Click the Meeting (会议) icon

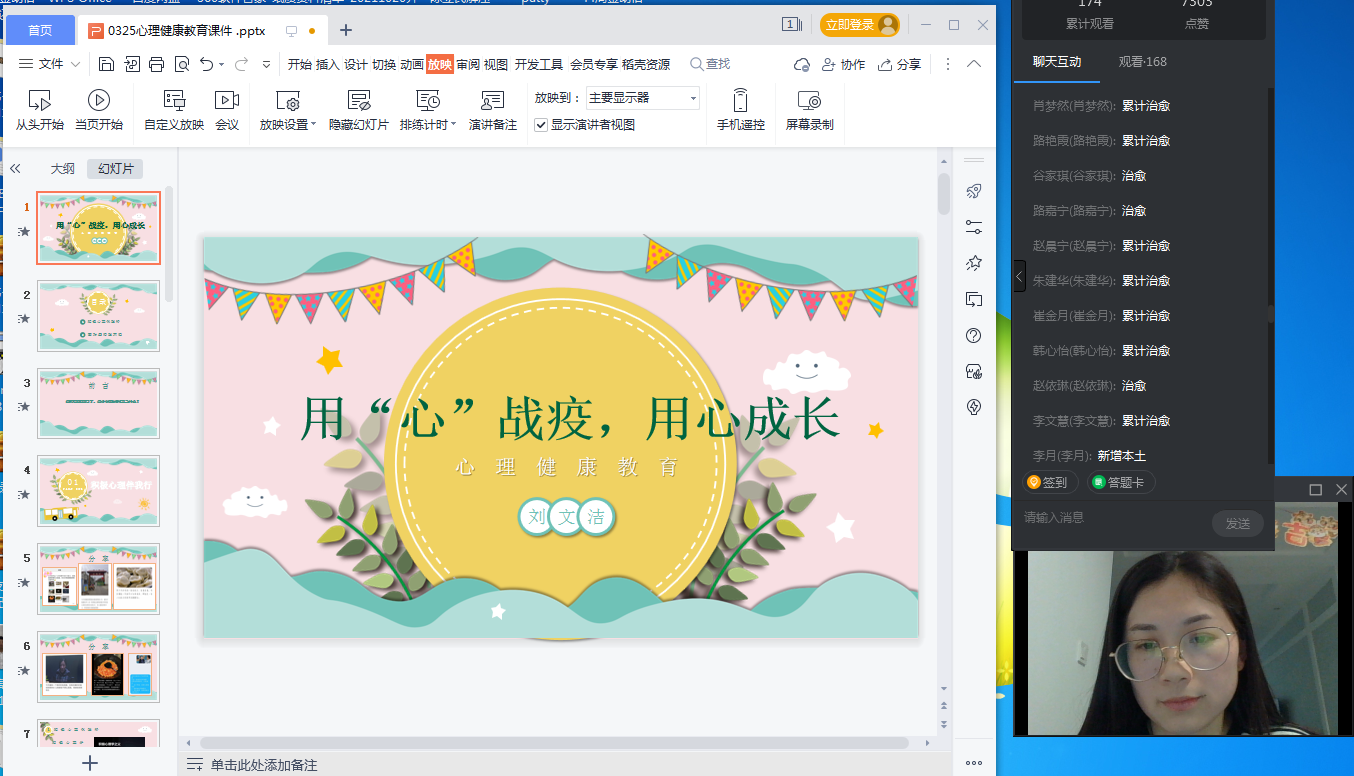227,110
